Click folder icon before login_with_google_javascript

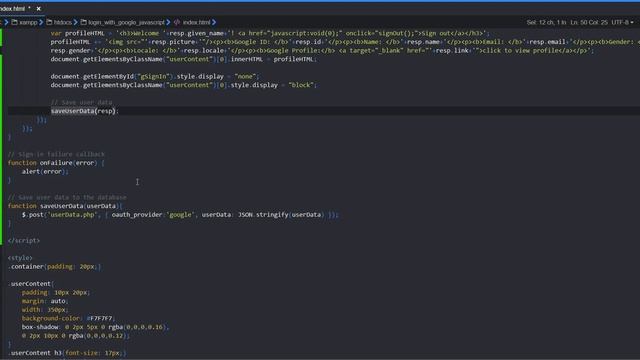pyautogui.click(x=84, y=22)
